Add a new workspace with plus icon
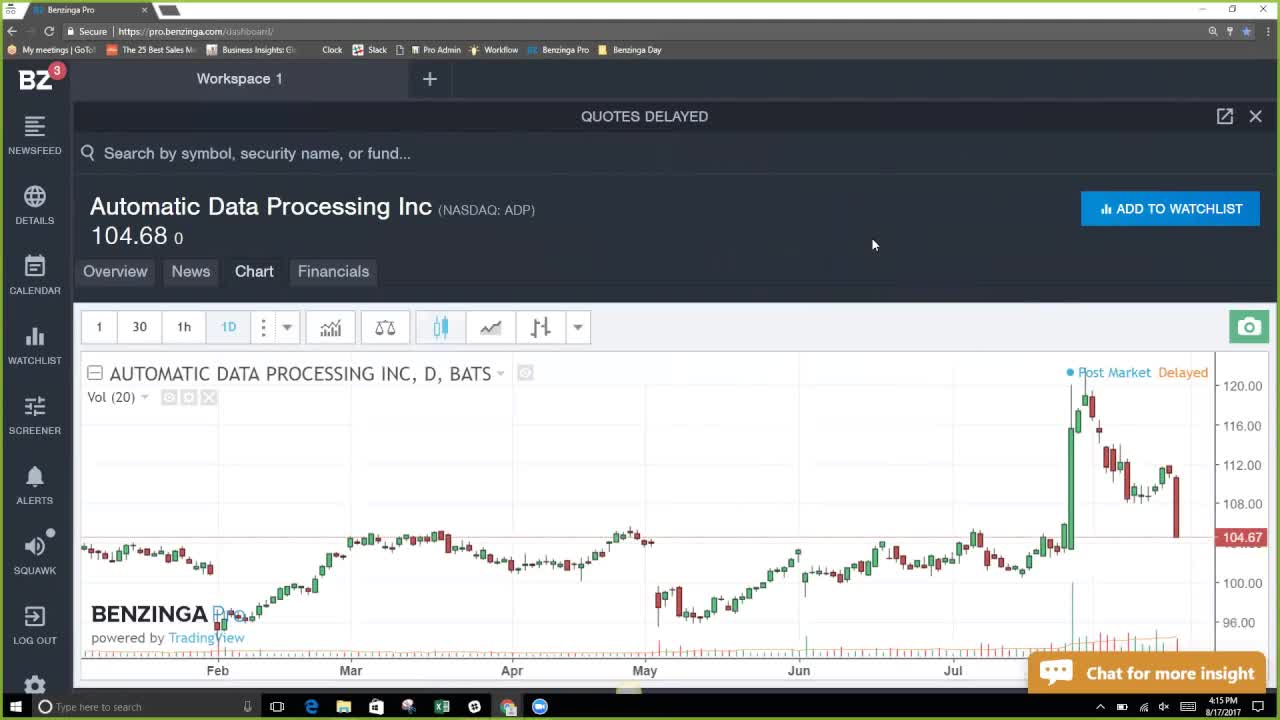Screen dimensions: 1280x720 430,79
